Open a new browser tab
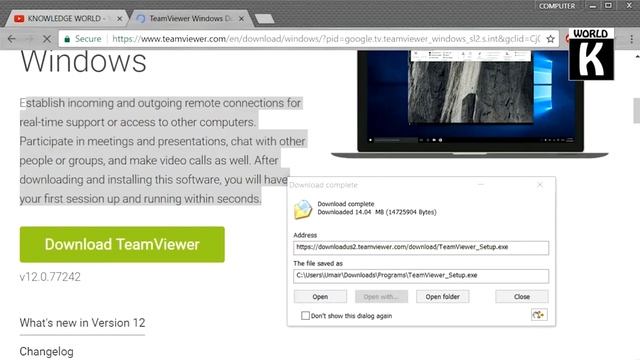The width and height of the screenshot is (640, 360). coord(264,19)
